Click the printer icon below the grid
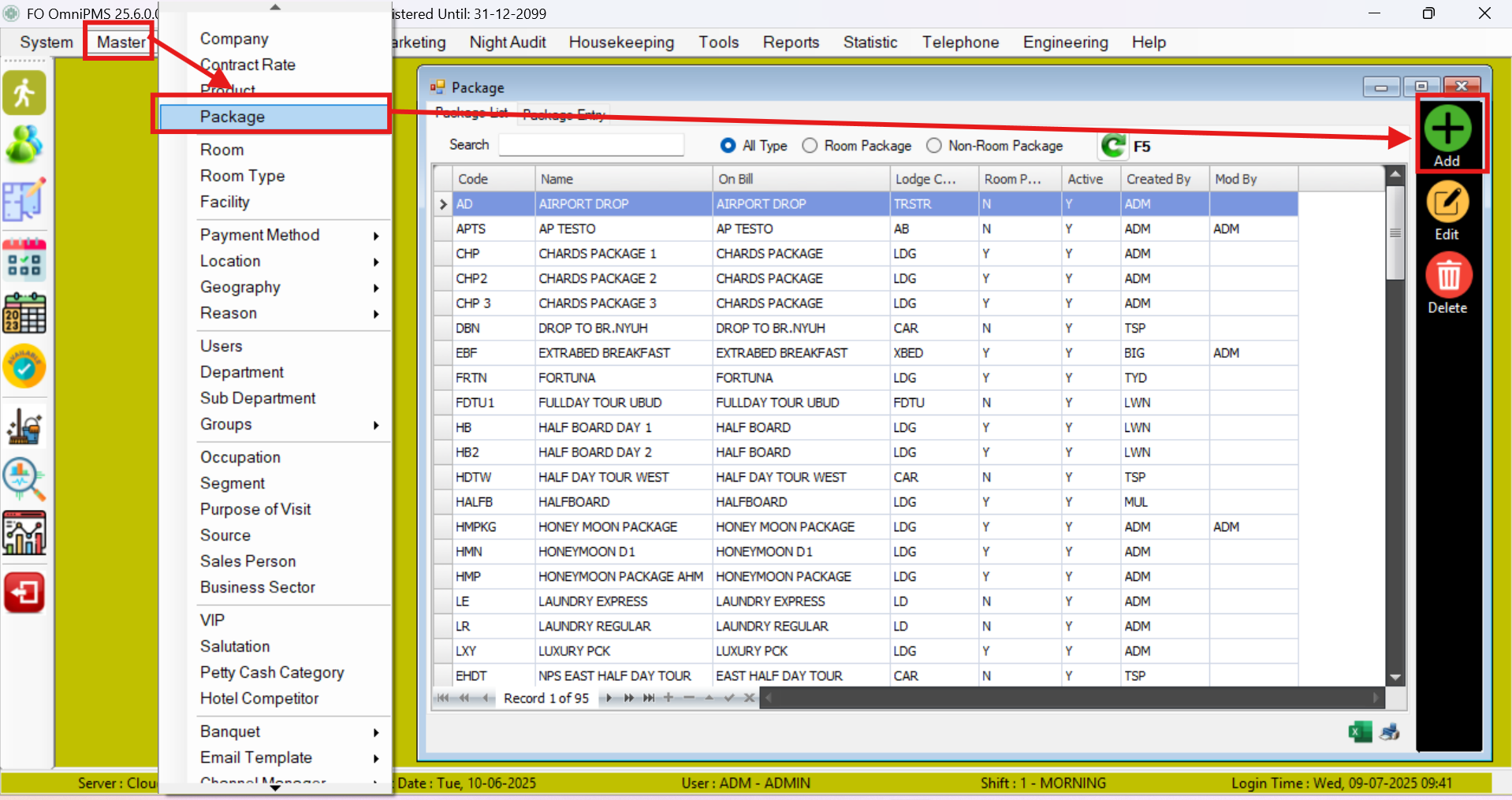 (x=1390, y=732)
